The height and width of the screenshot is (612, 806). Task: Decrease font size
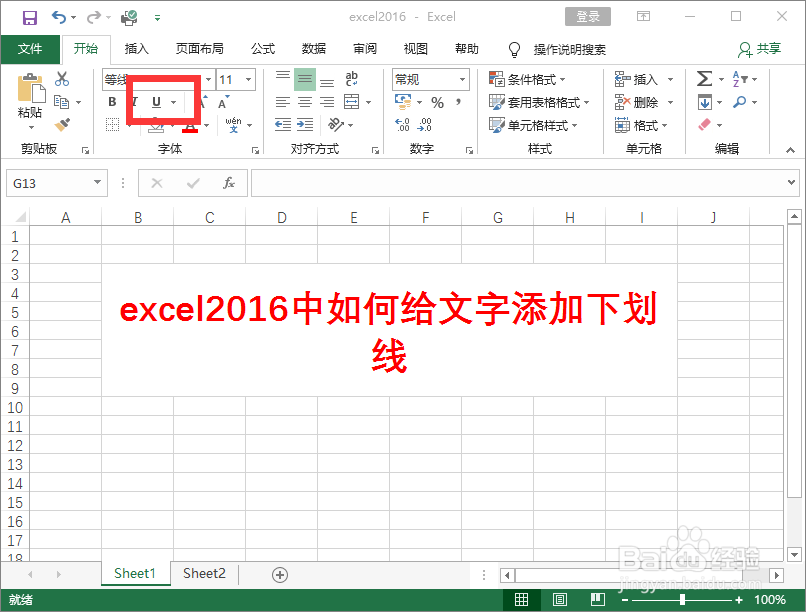click(224, 102)
